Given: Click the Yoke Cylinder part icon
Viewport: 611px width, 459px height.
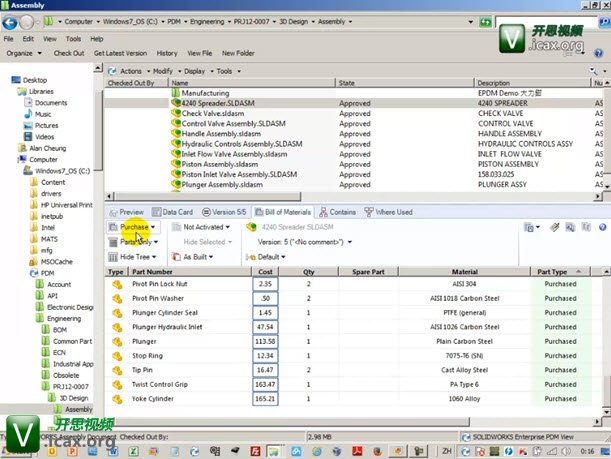Looking at the screenshot, I should point(115,398).
